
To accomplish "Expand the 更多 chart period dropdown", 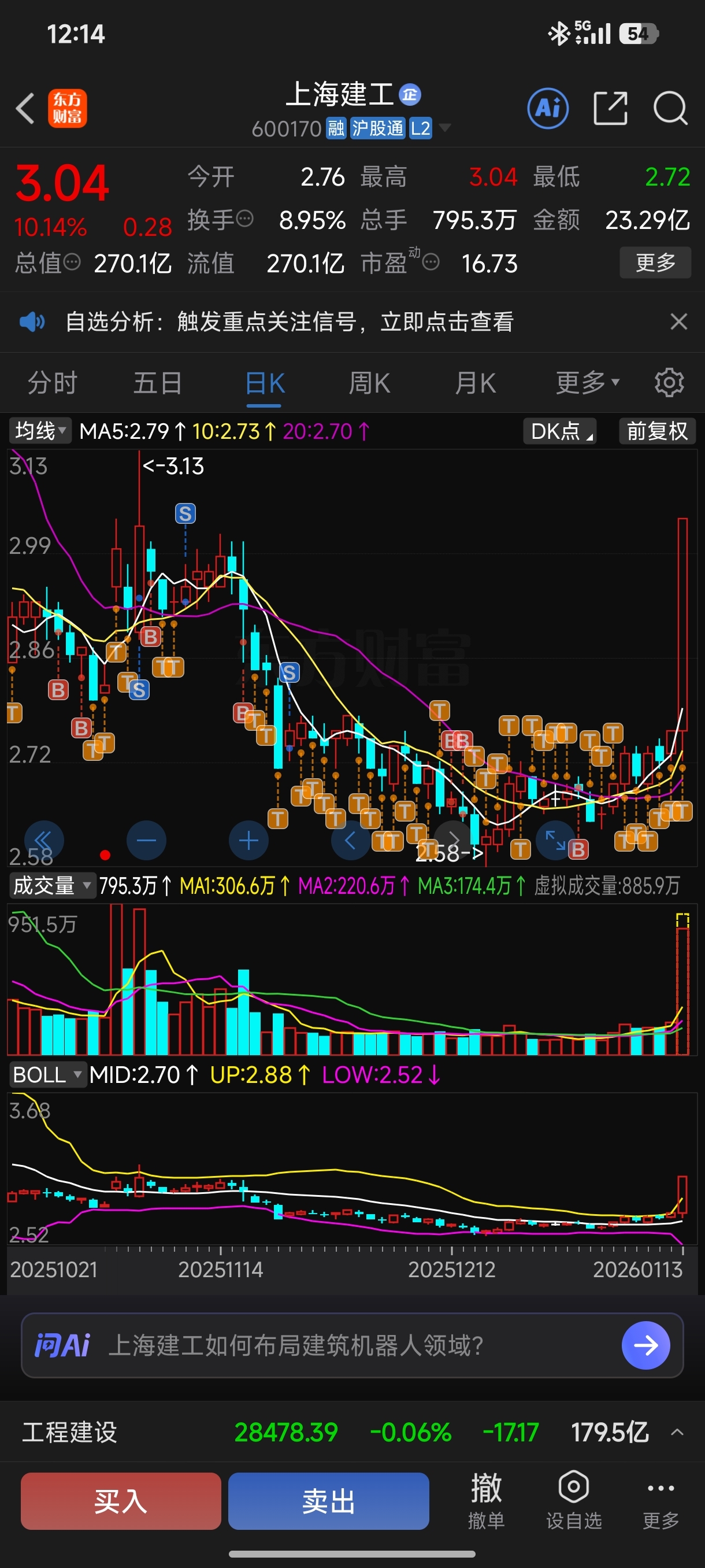I will pyautogui.click(x=587, y=383).
